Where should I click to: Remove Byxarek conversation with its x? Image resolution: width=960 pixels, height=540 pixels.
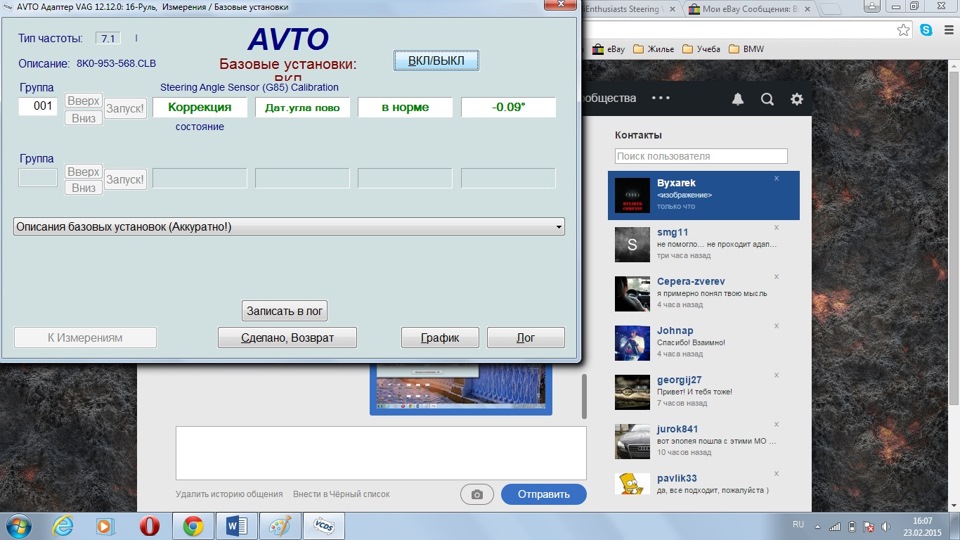click(776, 178)
